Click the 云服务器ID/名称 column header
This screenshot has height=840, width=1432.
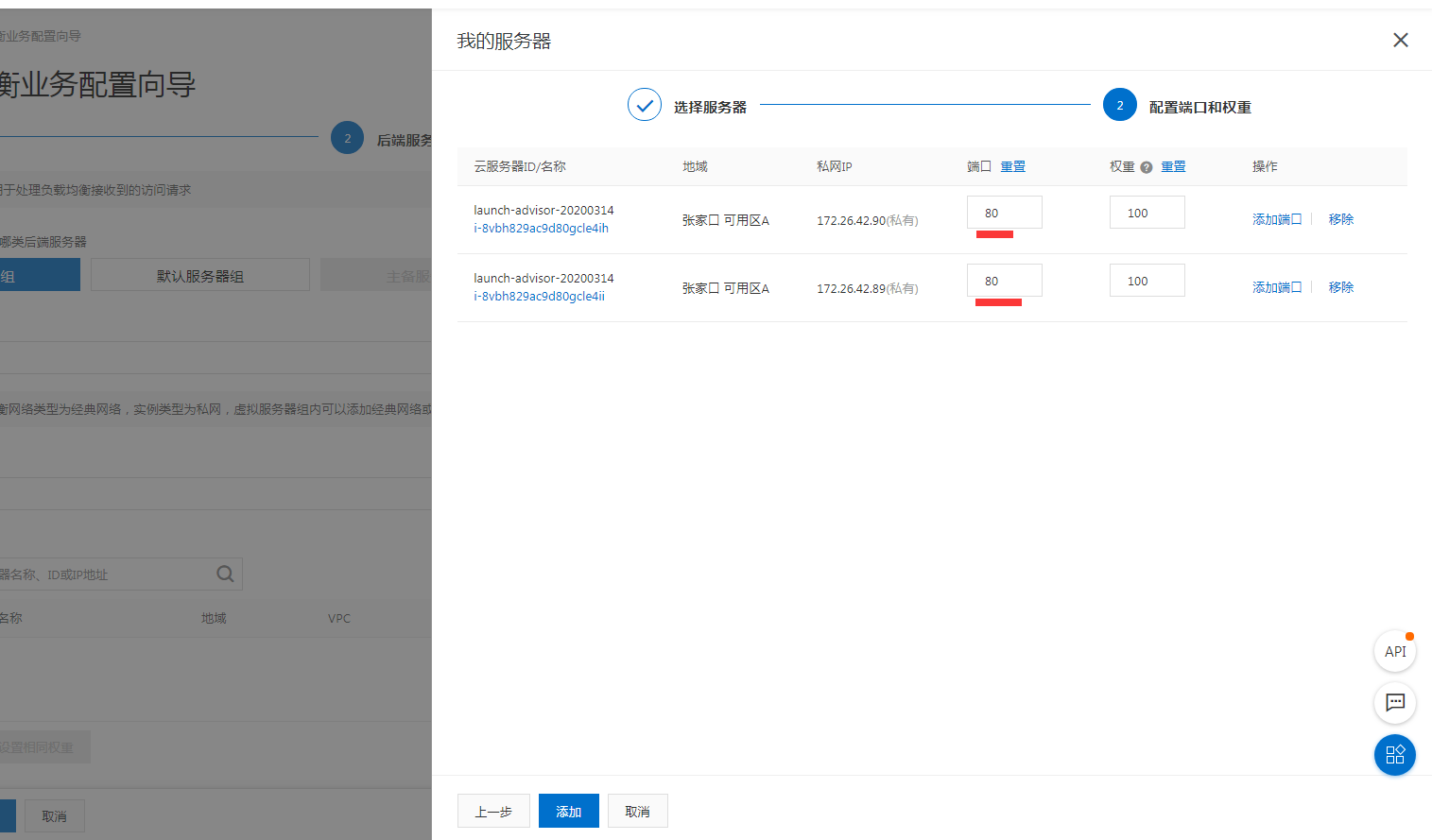pyautogui.click(x=520, y=166)
